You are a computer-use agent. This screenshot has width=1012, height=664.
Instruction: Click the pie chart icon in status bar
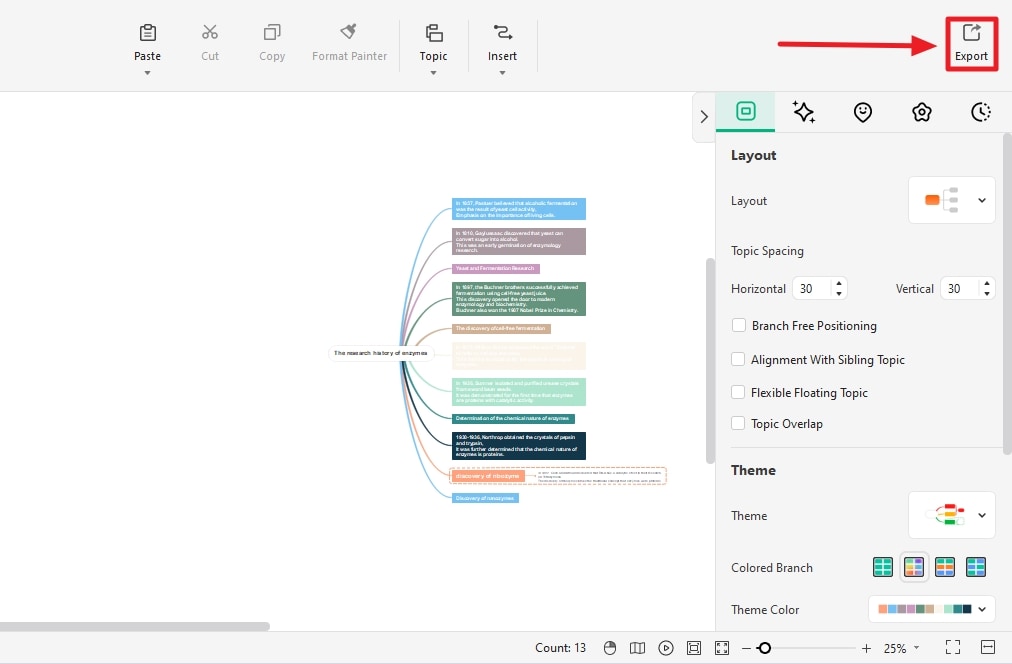(609, 648)
